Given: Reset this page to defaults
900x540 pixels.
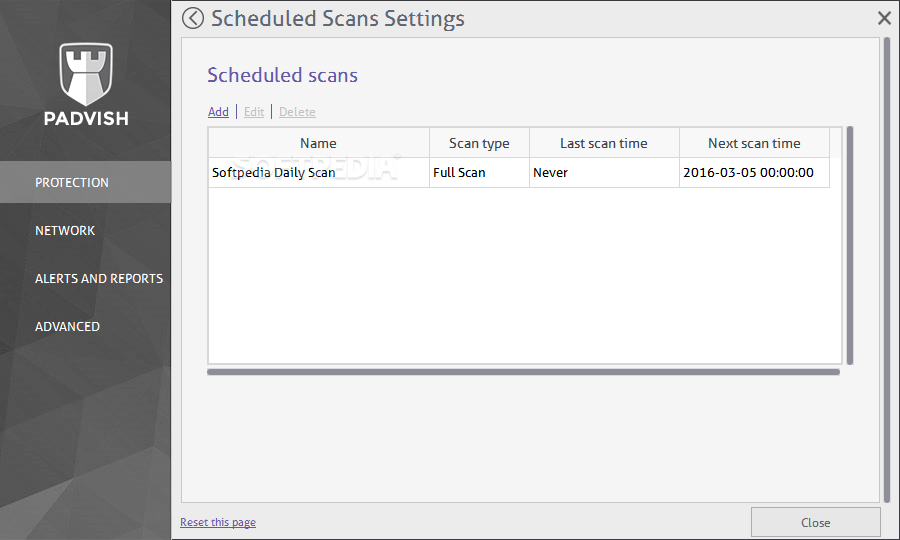Looking at the screenshot, I should point(218,522).
